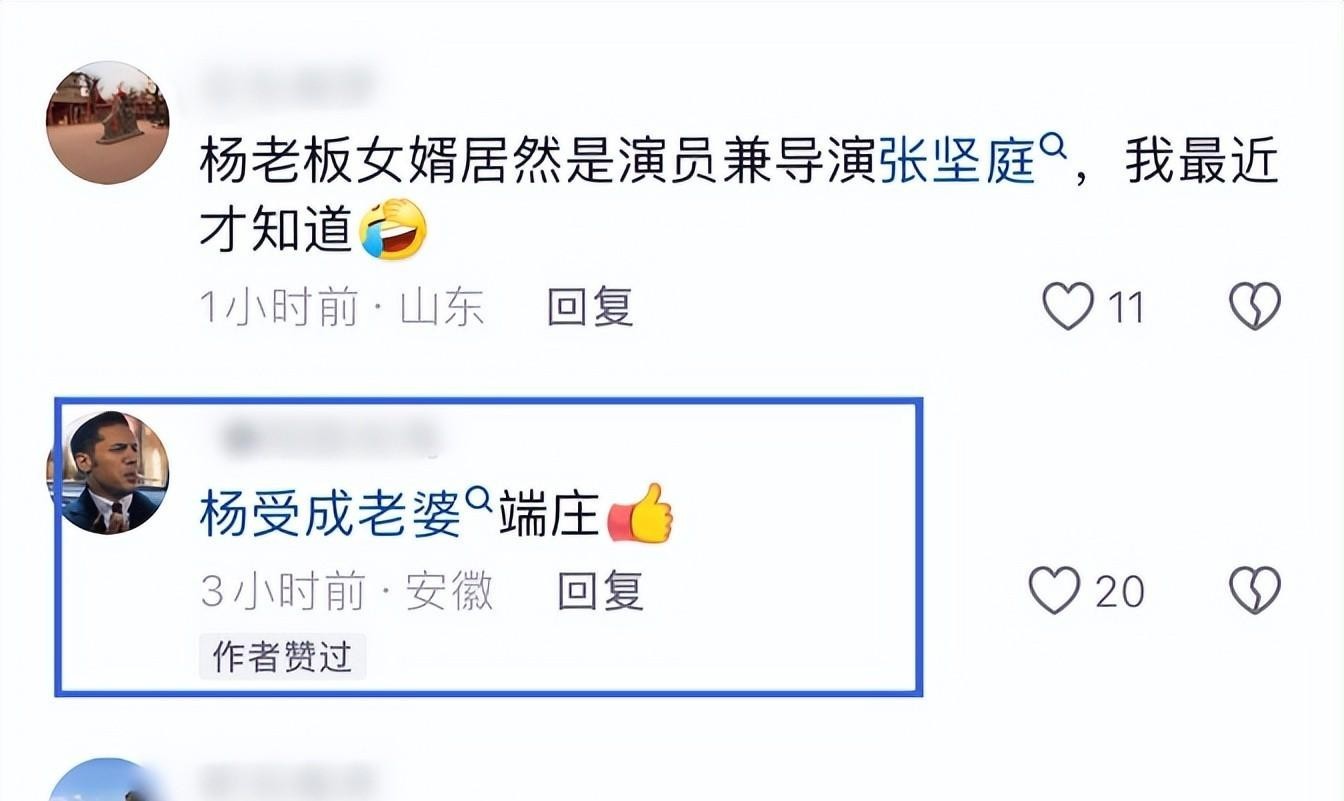View the suited man's avatar profile
The image size is (1344, 801).
[107, 472]
